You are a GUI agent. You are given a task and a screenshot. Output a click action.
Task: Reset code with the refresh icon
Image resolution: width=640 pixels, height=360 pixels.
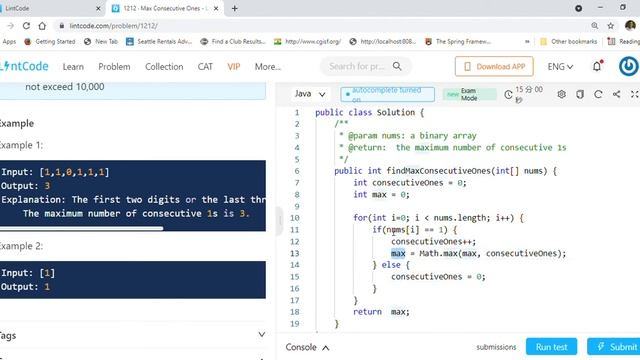598,94
